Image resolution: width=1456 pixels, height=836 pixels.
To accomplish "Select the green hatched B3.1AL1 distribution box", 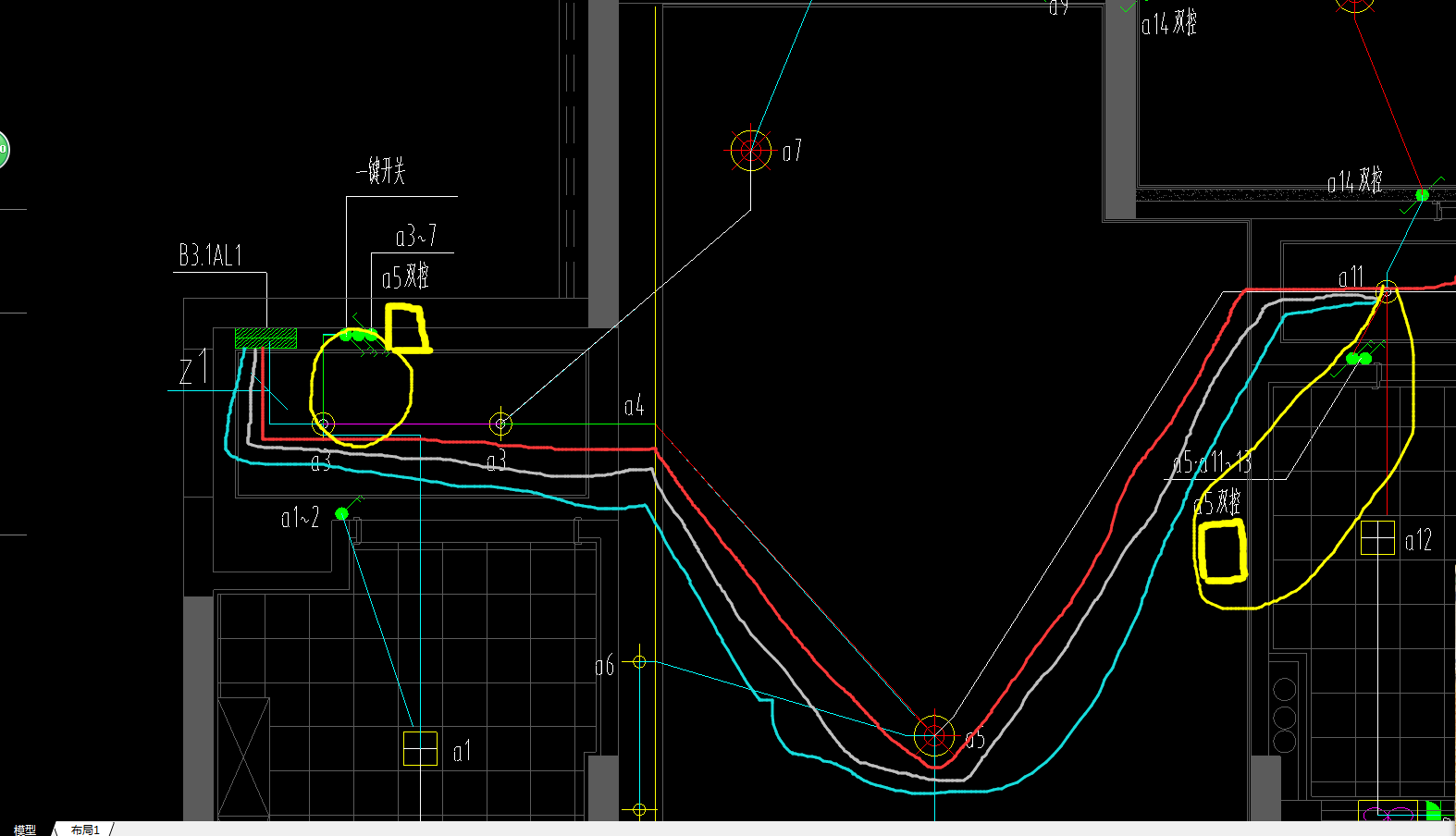I will coord(266,338).
